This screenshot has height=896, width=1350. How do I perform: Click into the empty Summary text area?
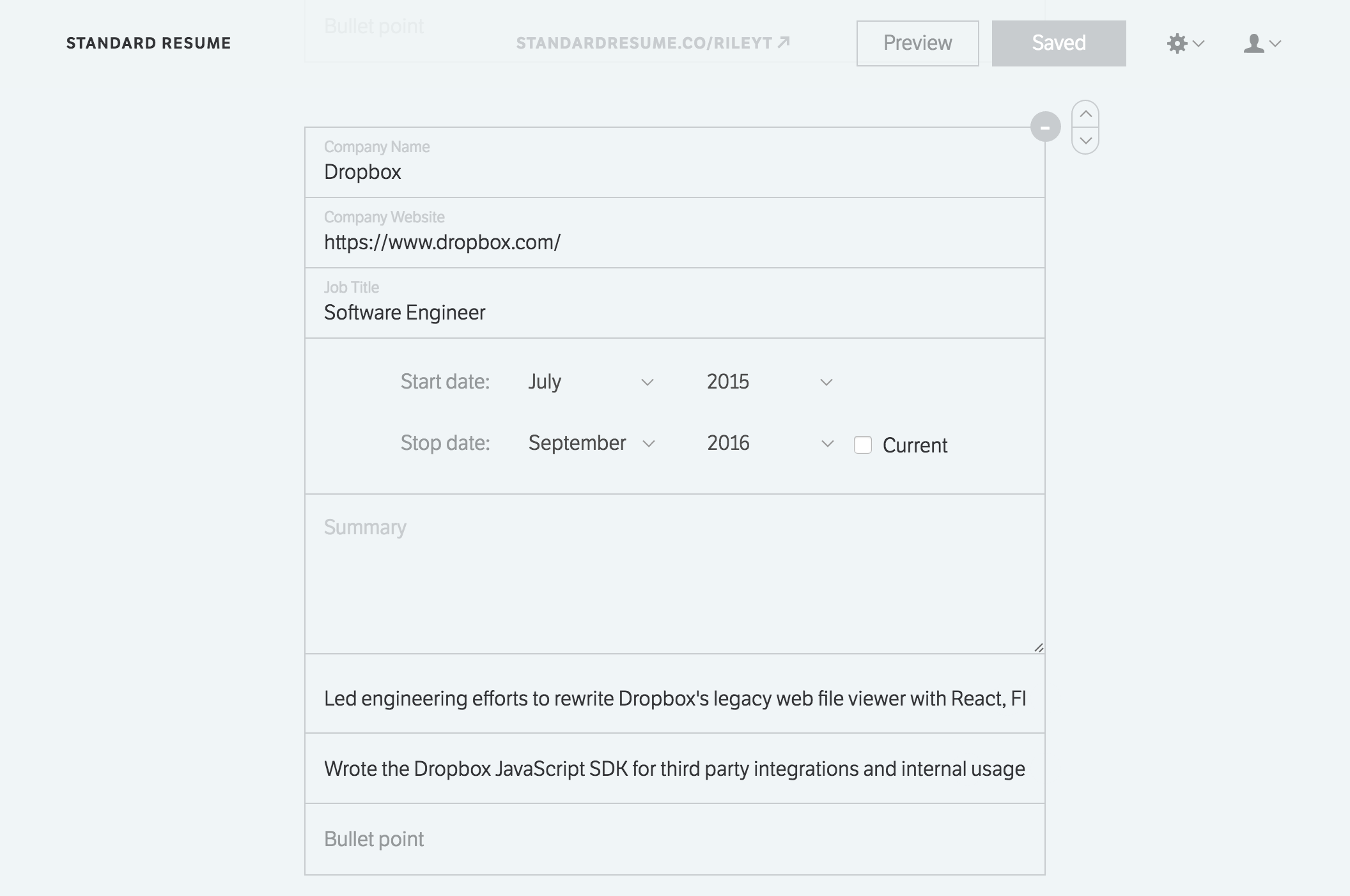pos(674,575)
